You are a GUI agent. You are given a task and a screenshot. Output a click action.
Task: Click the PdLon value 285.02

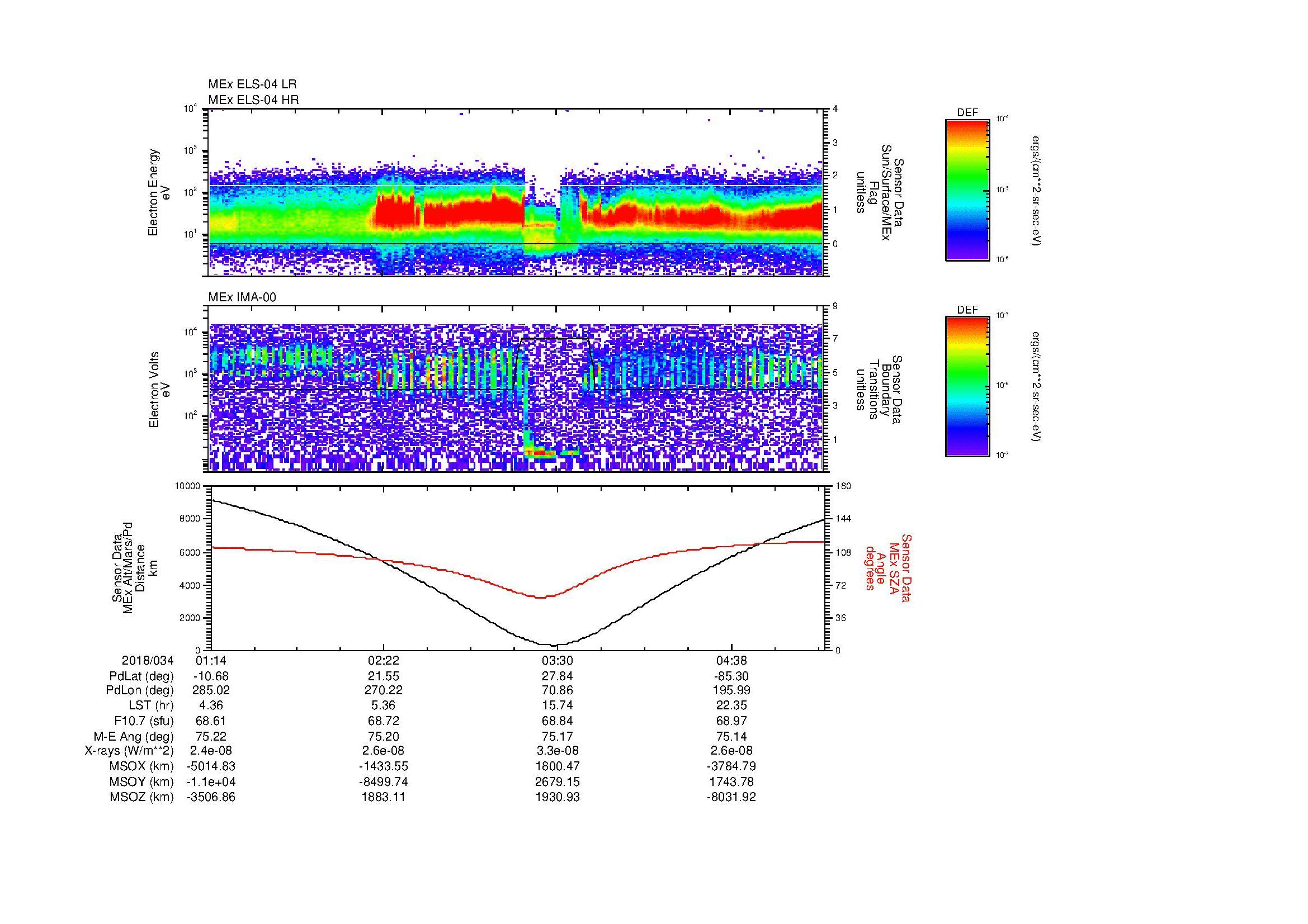pos(211,690)
